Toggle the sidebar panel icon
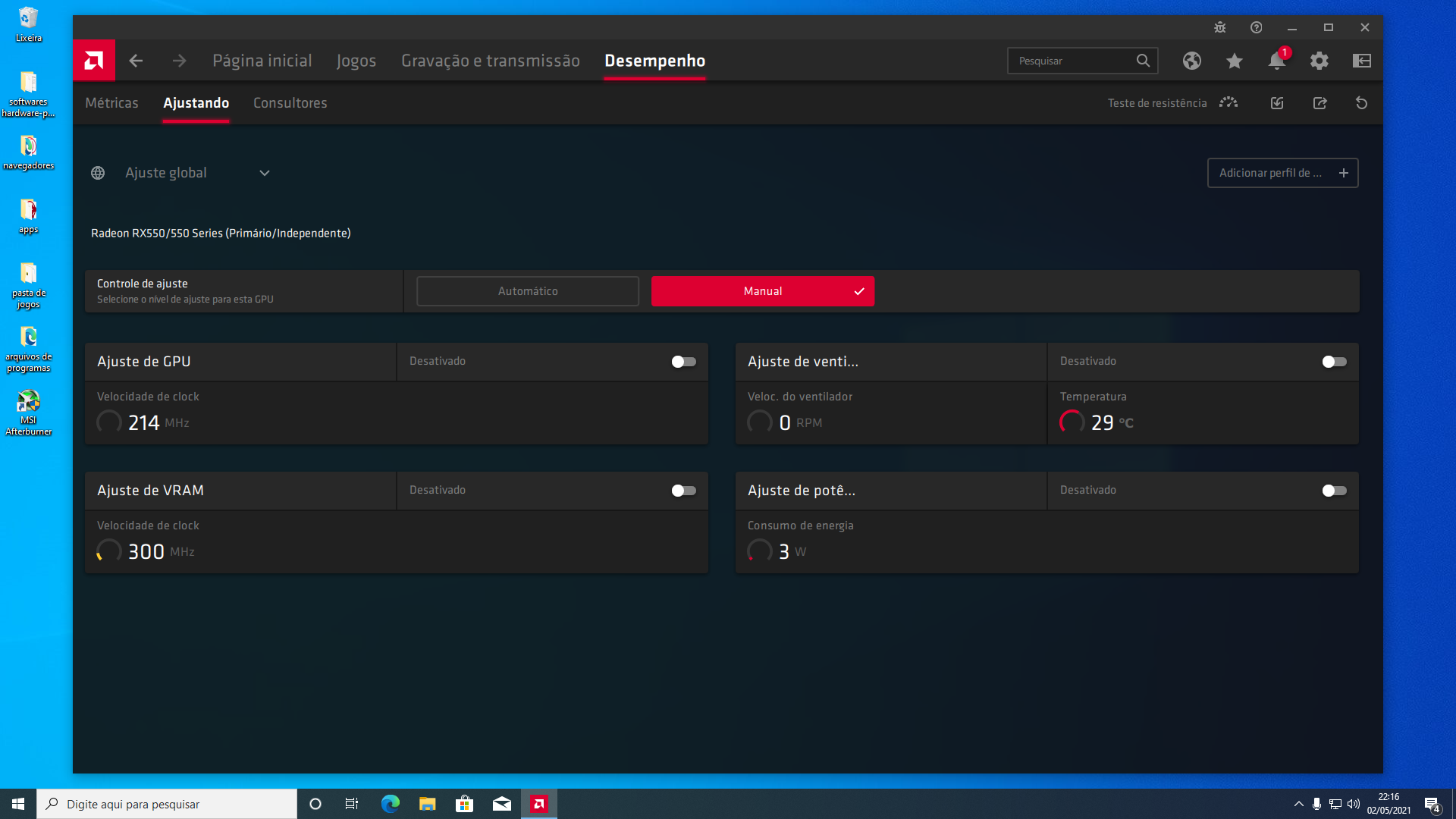 point(1362,61)
